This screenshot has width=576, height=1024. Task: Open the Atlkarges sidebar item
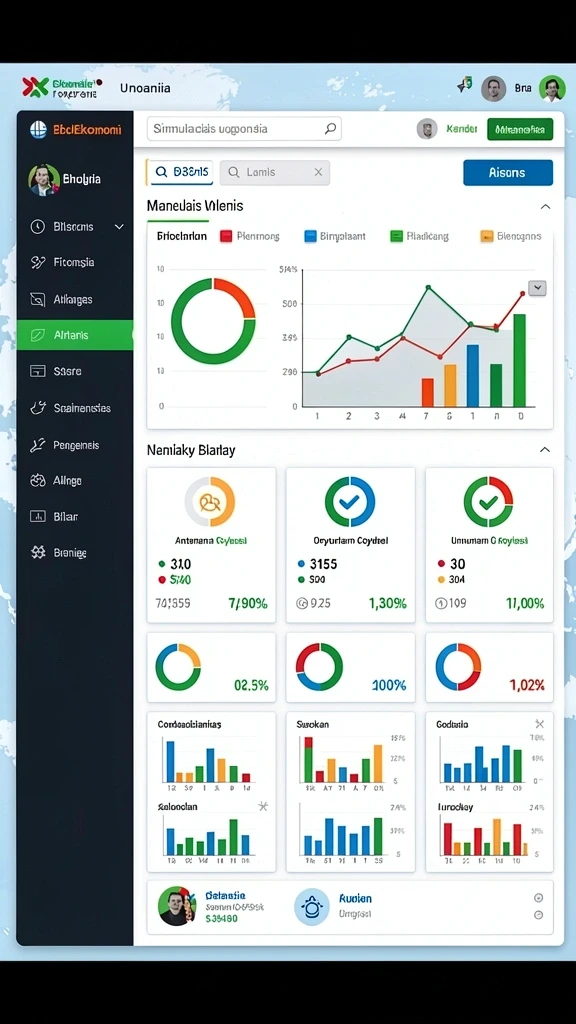click(x=74, y=300)
